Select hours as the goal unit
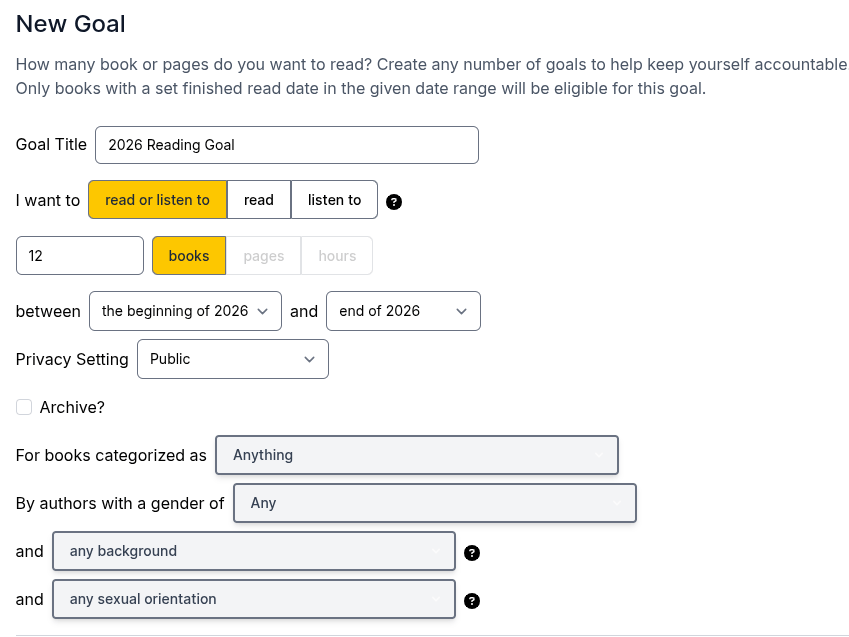Viewport: 849px width, 637px height. click(x=337, y=256)
